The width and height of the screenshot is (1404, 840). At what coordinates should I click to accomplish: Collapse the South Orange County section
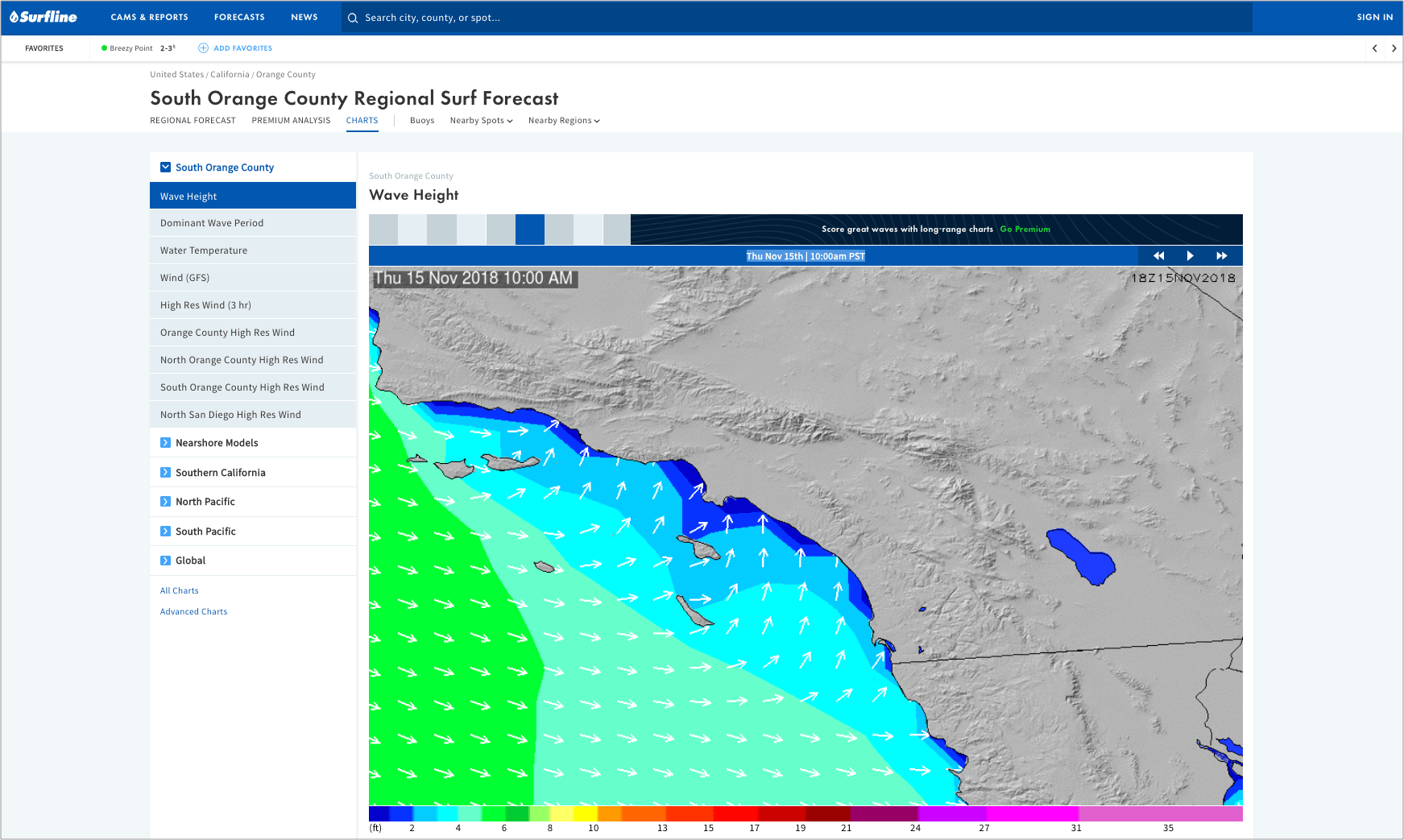[165, 168]
